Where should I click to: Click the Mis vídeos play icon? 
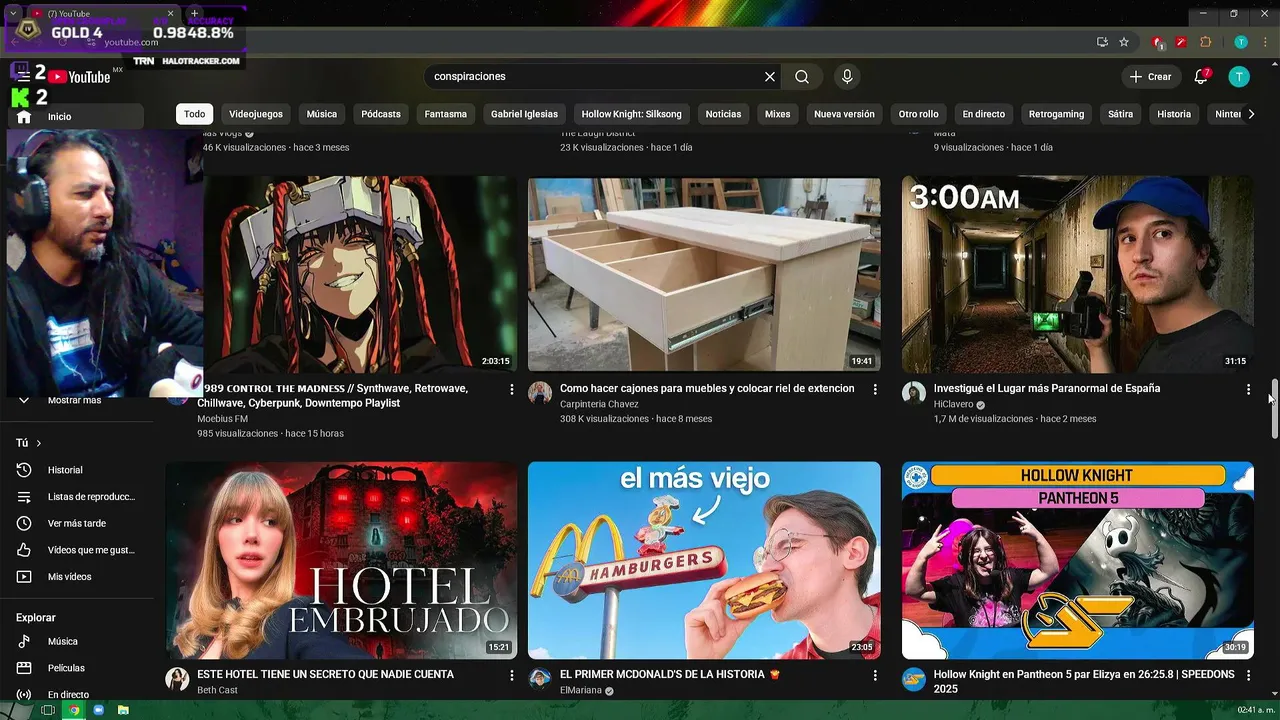click(25, 577)
